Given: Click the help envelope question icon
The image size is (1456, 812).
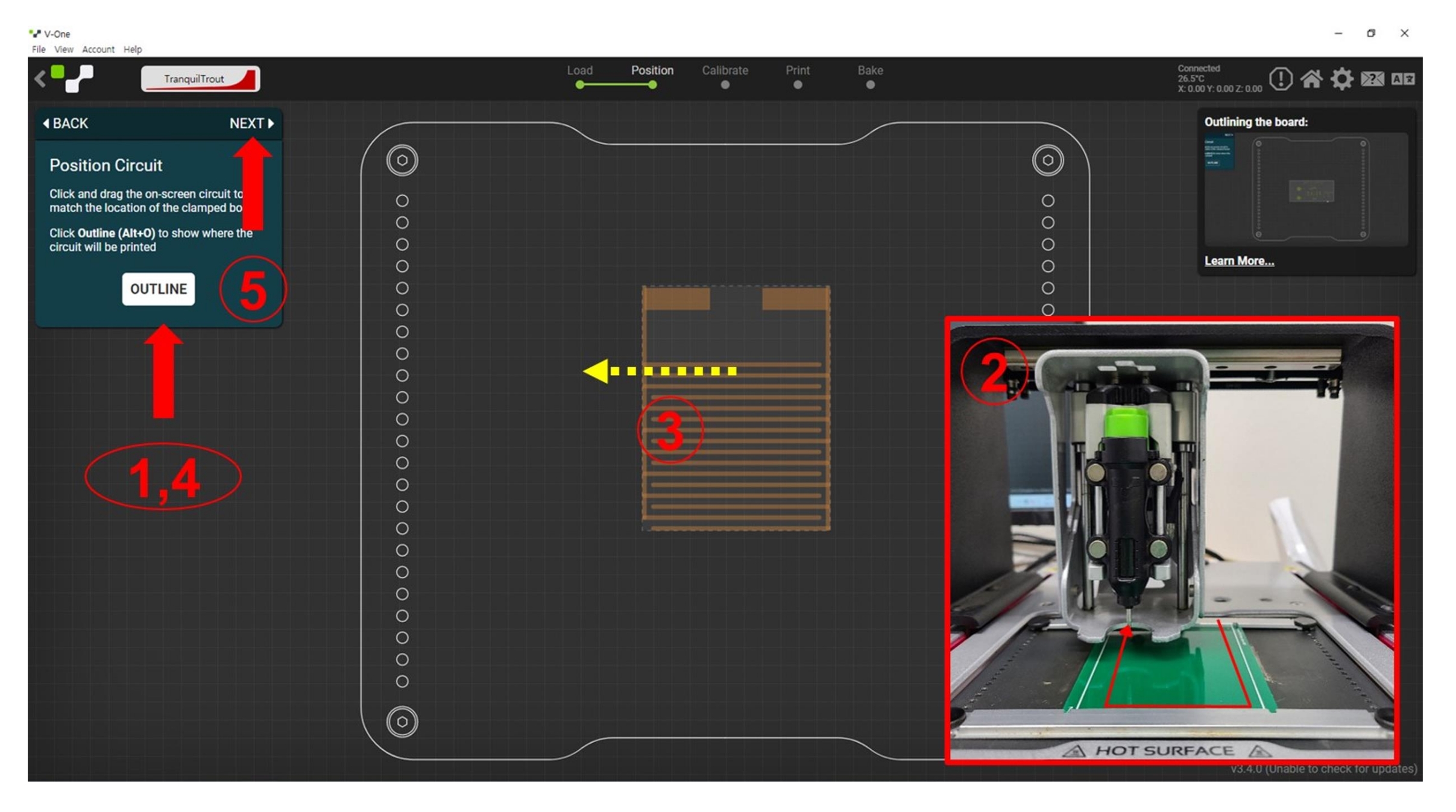Looking at the screenshot, I should [1372, 79].
